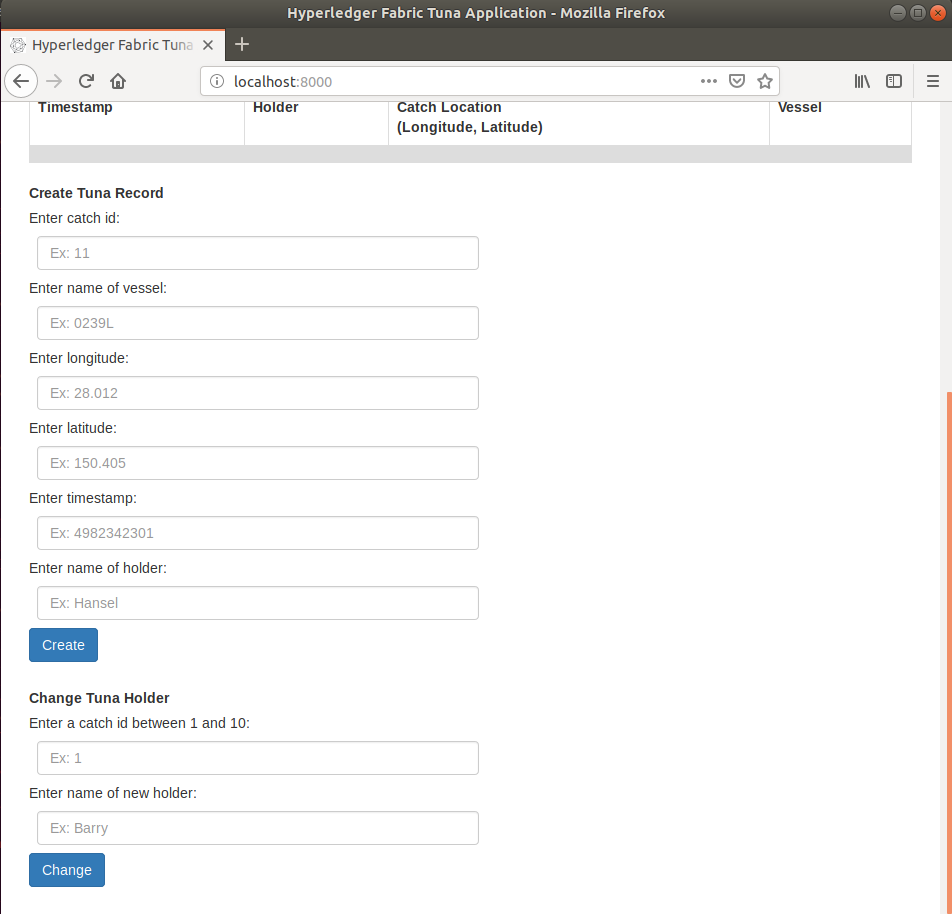Image resolution: width=952 pixels, height=914 pixels.
Task: Click the 'Enter latitude:' label
Action: (73, 428)
